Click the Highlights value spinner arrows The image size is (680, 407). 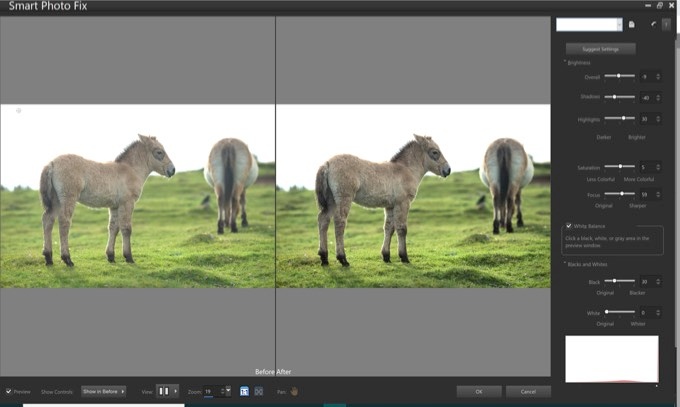(x=658, y=119)
